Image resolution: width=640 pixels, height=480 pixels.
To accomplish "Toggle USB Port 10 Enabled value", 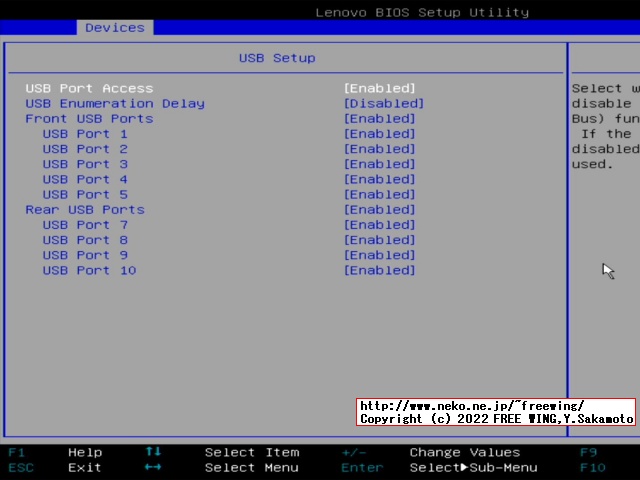I will tap(379, 270).
